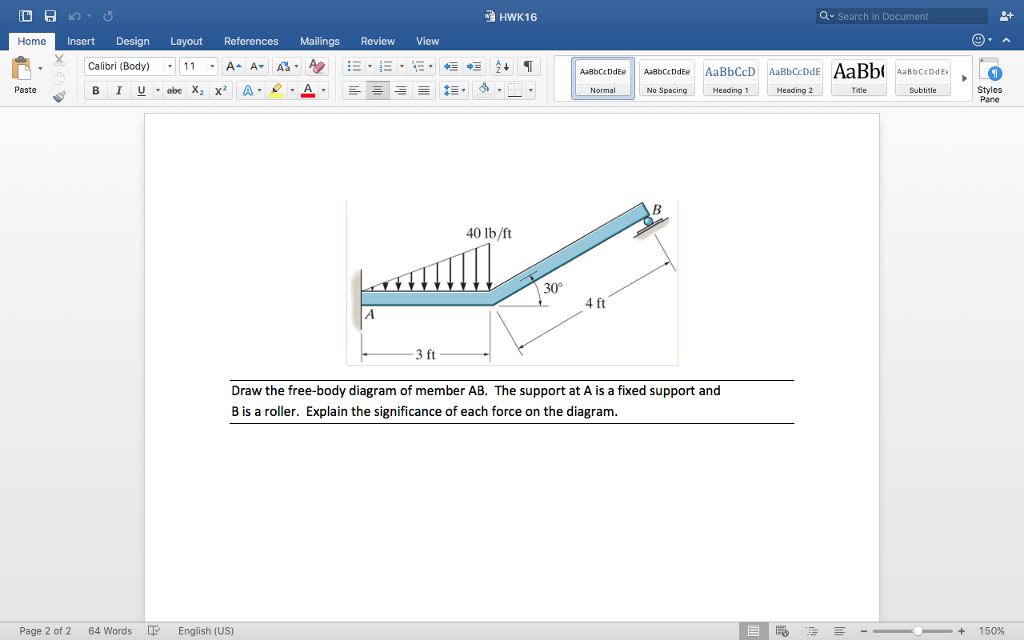Open the Styles Pane
1024x640 pixels.
989,80
